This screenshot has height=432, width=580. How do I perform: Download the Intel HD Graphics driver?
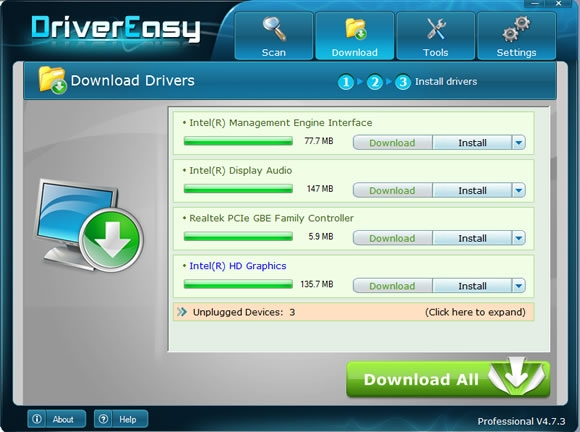392,286
